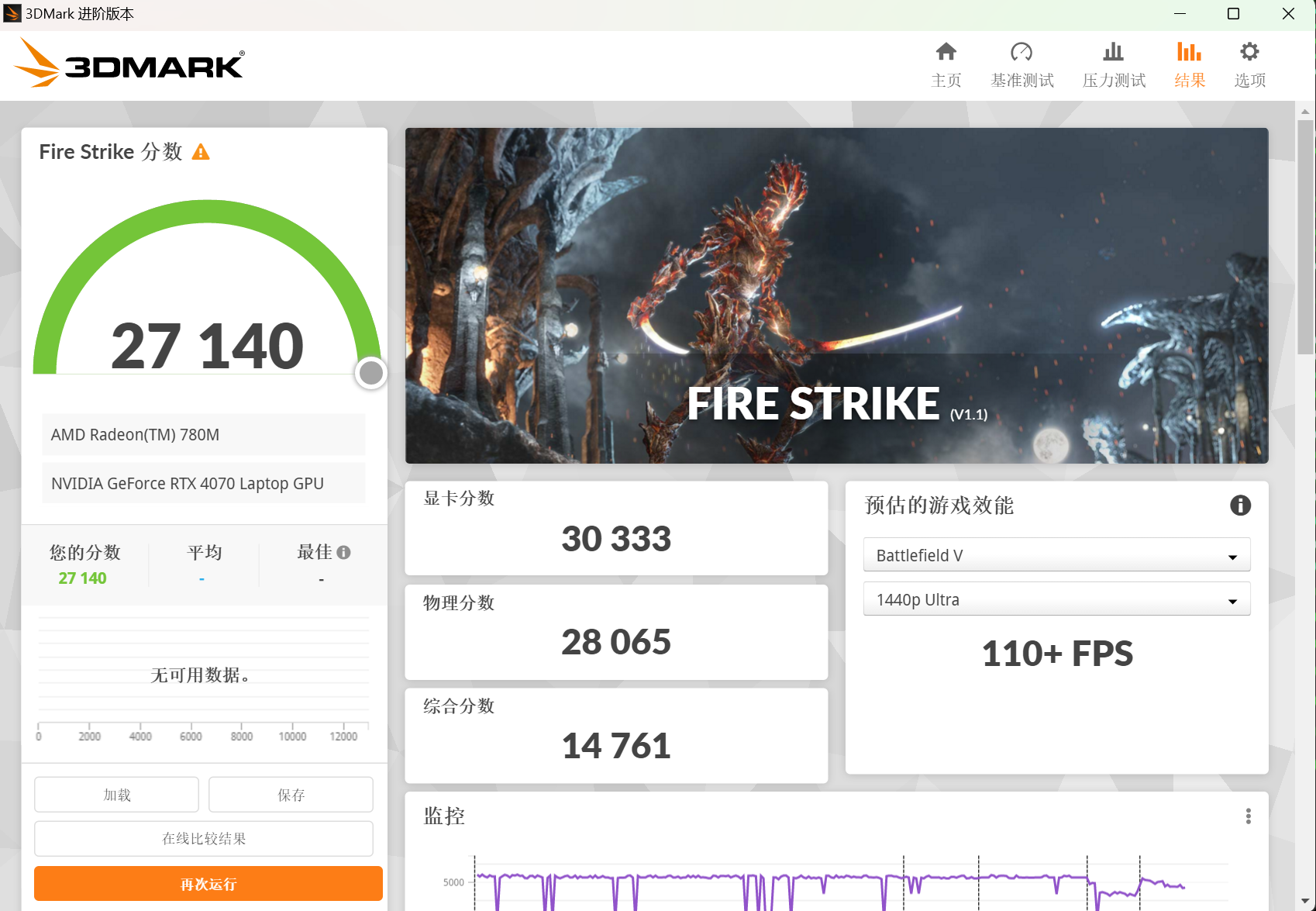
Task: Open the 结果 results bar chart icon
Action: (x=1189, y=52)
